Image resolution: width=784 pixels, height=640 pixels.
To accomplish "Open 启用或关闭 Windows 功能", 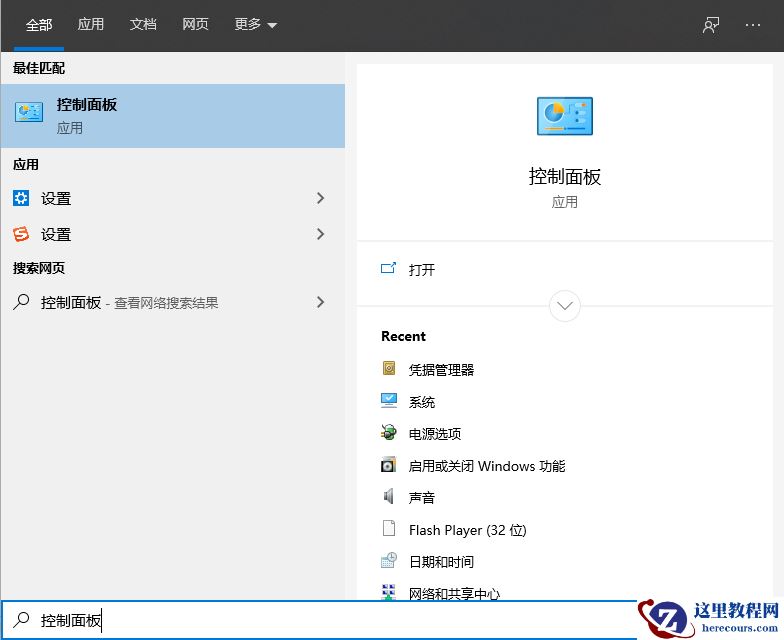I will (x=486, y=466).
